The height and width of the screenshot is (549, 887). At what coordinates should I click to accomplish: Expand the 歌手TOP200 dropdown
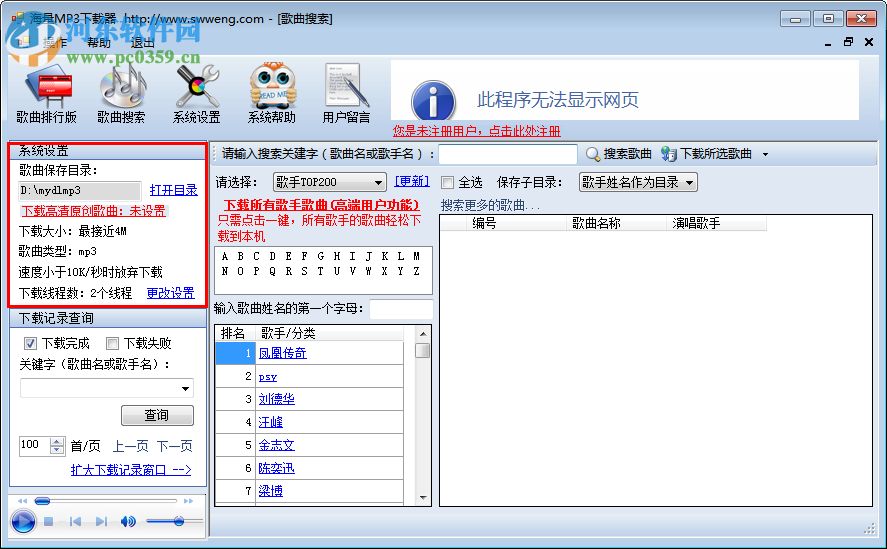pyautogui.click(x=378, y=182)
